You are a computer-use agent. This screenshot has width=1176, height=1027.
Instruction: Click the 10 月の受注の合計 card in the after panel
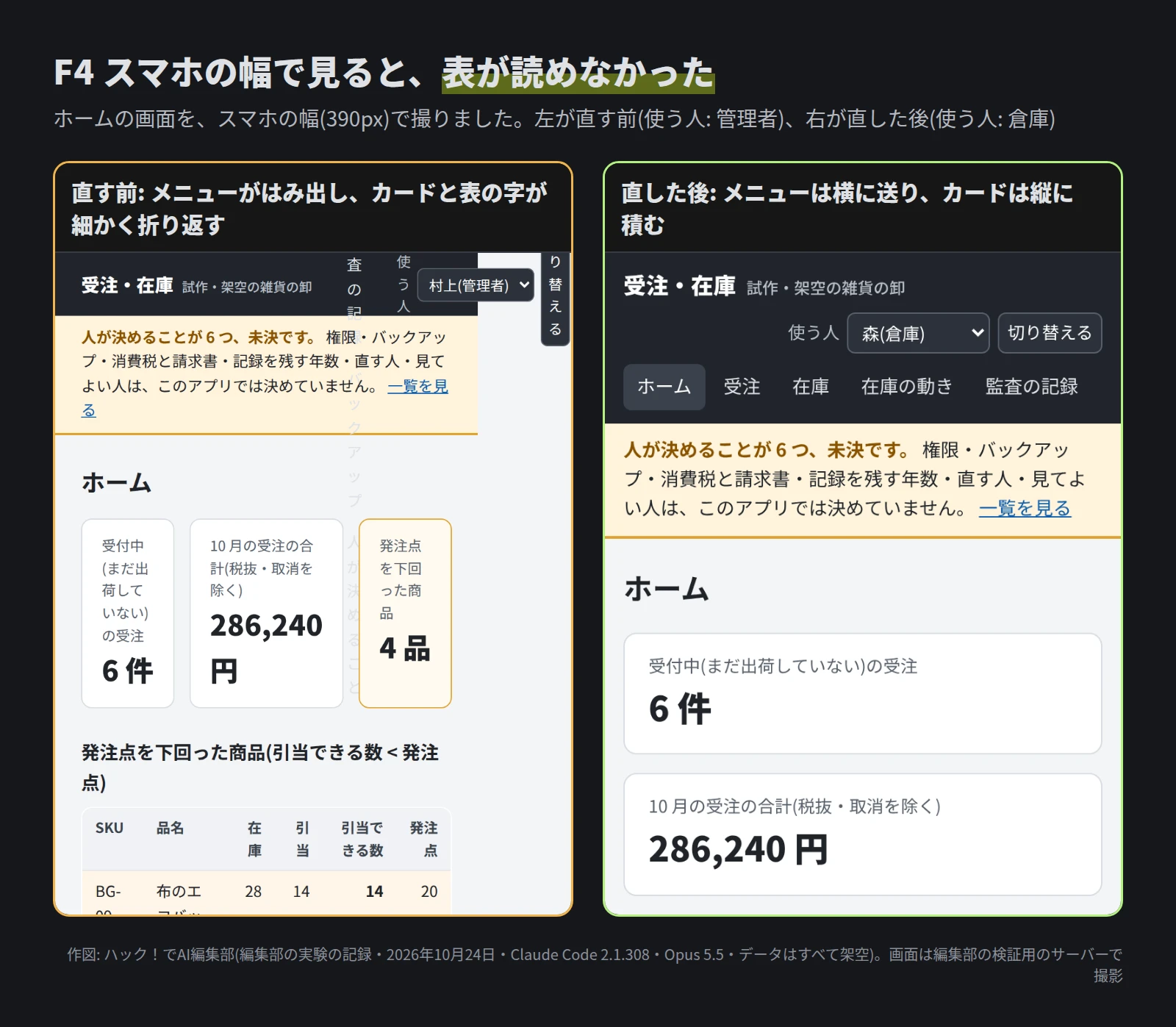point(862,834)
